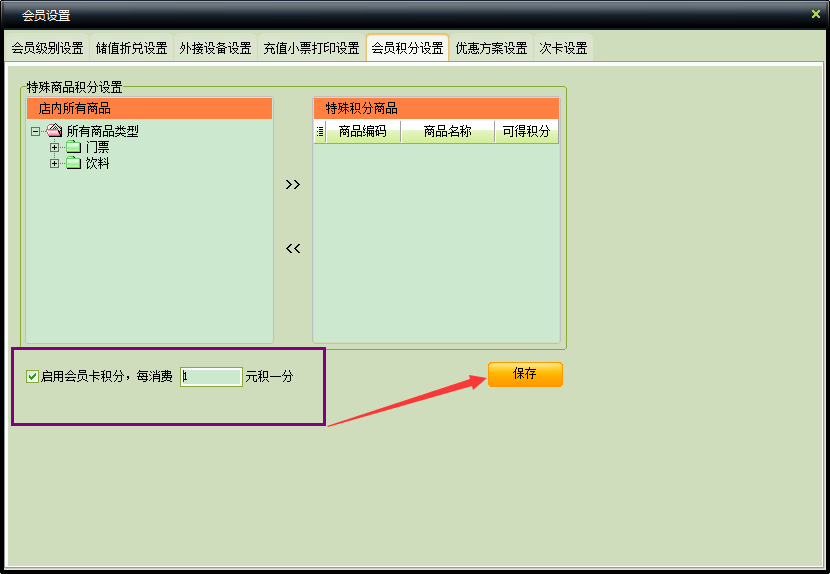Click the 特殊积分商品 panel header
830x574 pixels.
(x=436, y=109)
